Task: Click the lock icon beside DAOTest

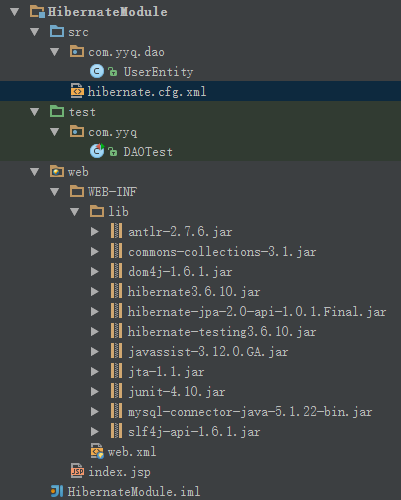Action: click(x=113, y=152)
